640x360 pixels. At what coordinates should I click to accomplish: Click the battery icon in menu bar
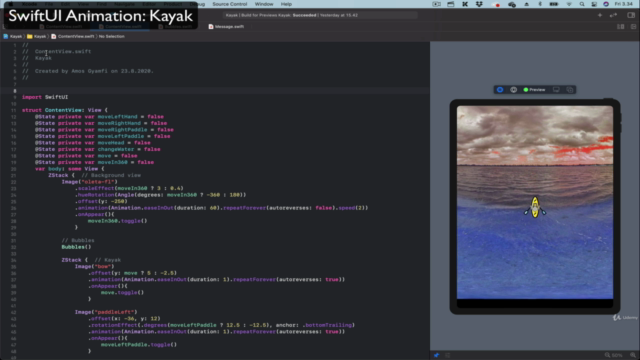(553, 4)
